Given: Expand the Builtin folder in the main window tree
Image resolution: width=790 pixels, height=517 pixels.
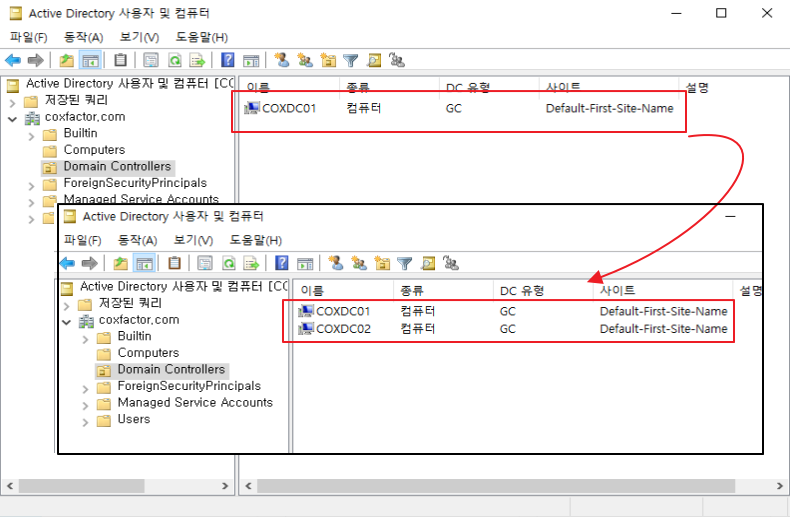Looking at the screenshot, I should click(x=32, y=136).
